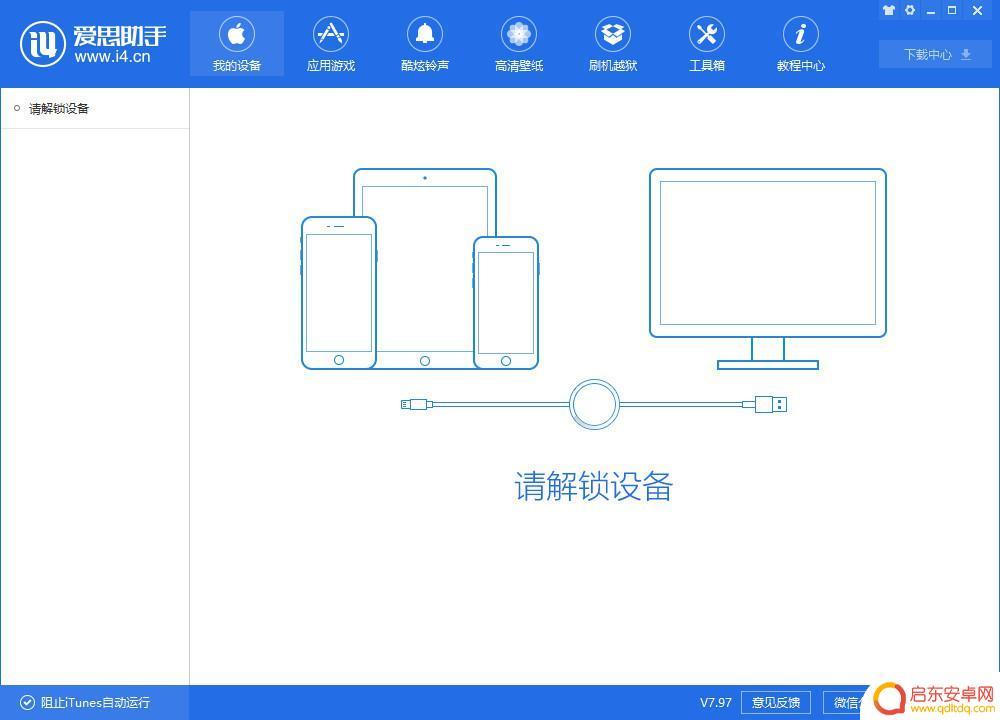Screen dimensions: 1000x720
Task: Maximize the window
Action: [952, 10]
